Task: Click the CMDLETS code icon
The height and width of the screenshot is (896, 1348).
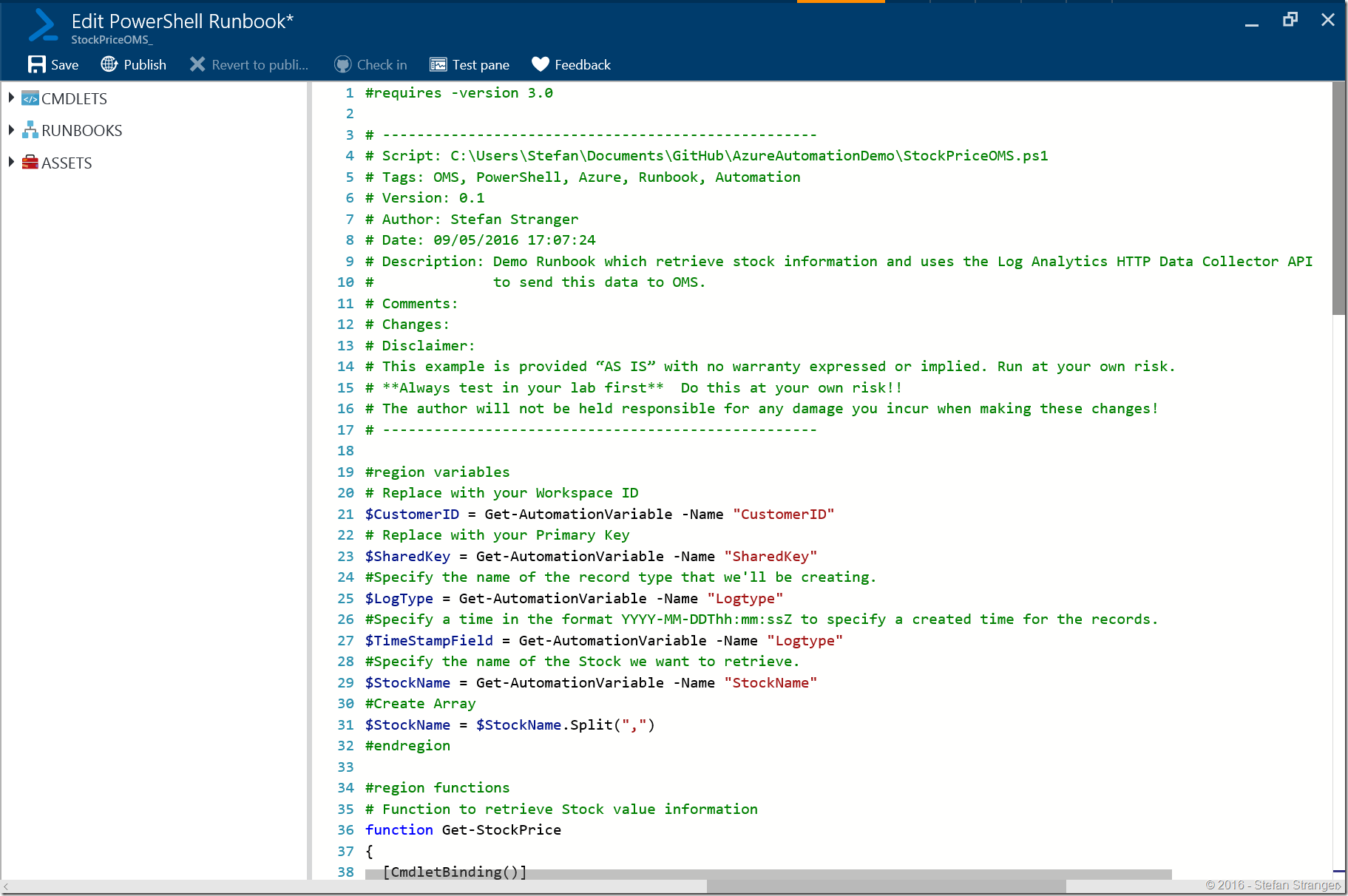Action: (30, 98)
